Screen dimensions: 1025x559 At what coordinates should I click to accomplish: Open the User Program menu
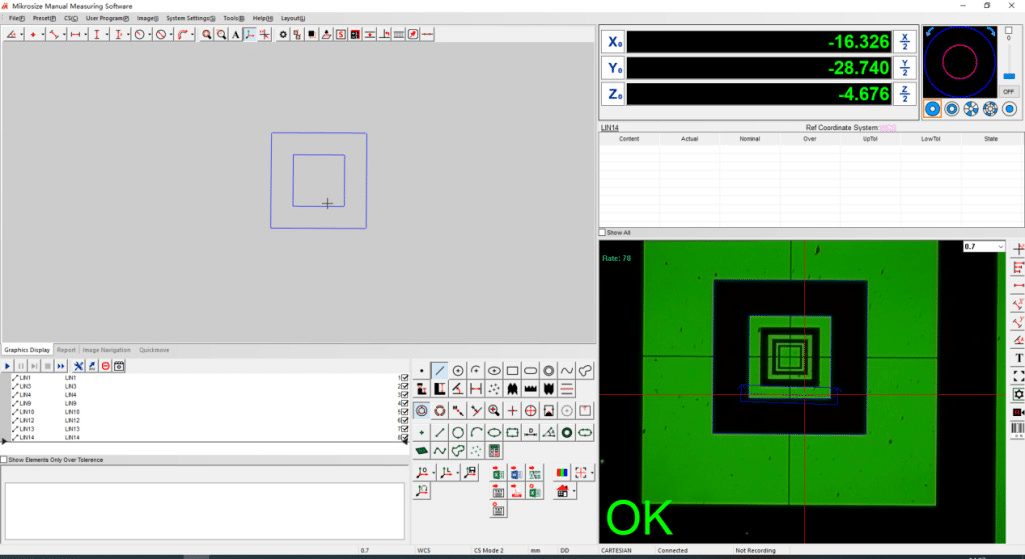[107, 18]
